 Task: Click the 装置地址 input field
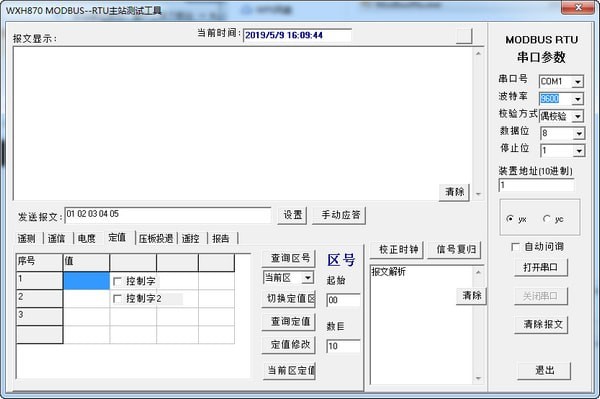coord(536,186)
